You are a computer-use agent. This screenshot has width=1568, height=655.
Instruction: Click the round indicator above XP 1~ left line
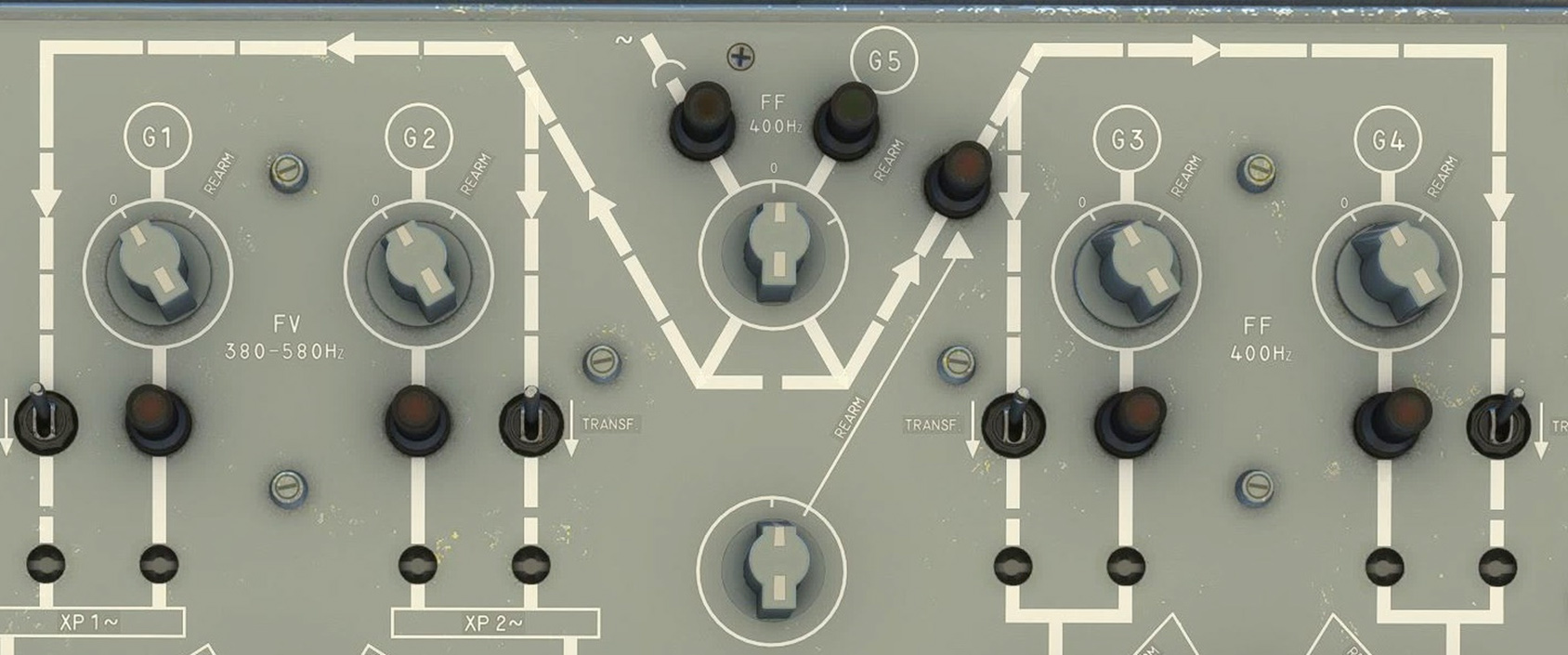[45, 562]
